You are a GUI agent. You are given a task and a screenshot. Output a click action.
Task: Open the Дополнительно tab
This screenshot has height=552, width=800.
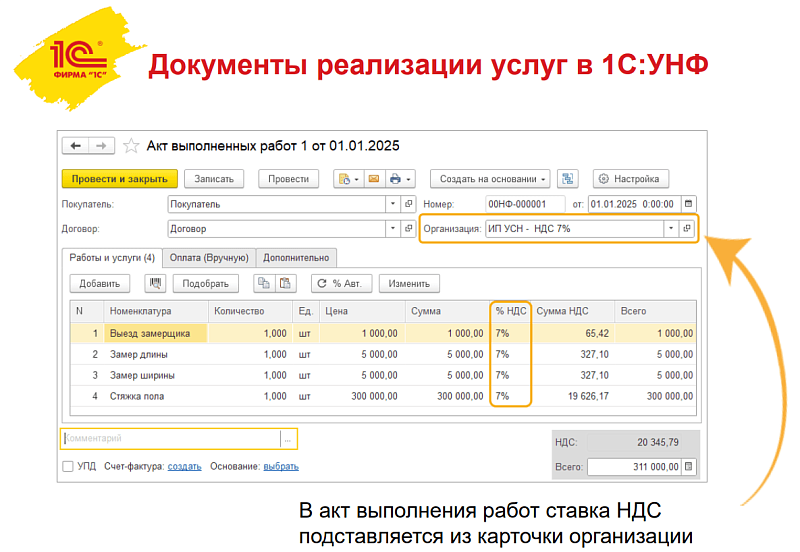coord(296,258)
